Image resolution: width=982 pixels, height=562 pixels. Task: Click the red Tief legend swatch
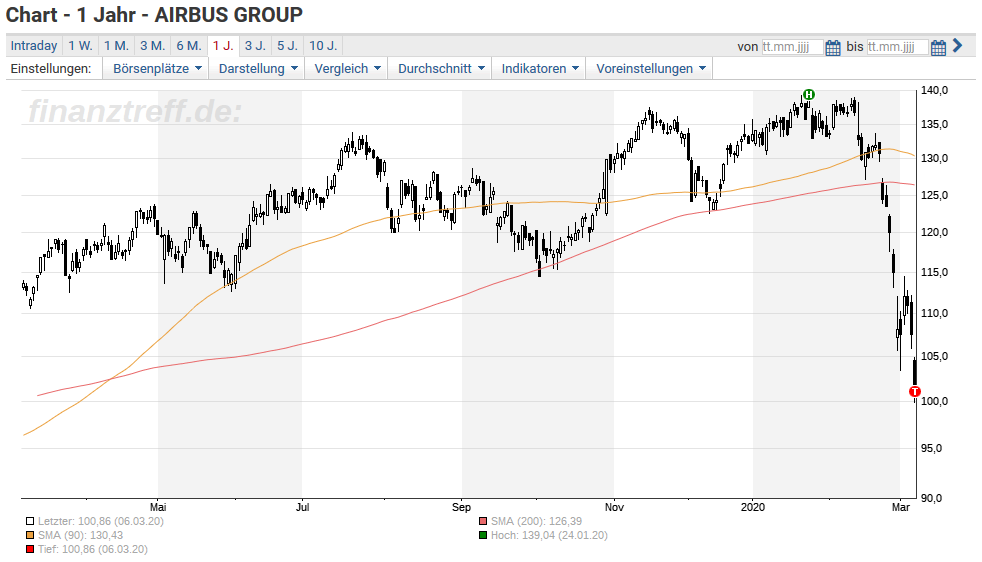click(x=29, y=549)
